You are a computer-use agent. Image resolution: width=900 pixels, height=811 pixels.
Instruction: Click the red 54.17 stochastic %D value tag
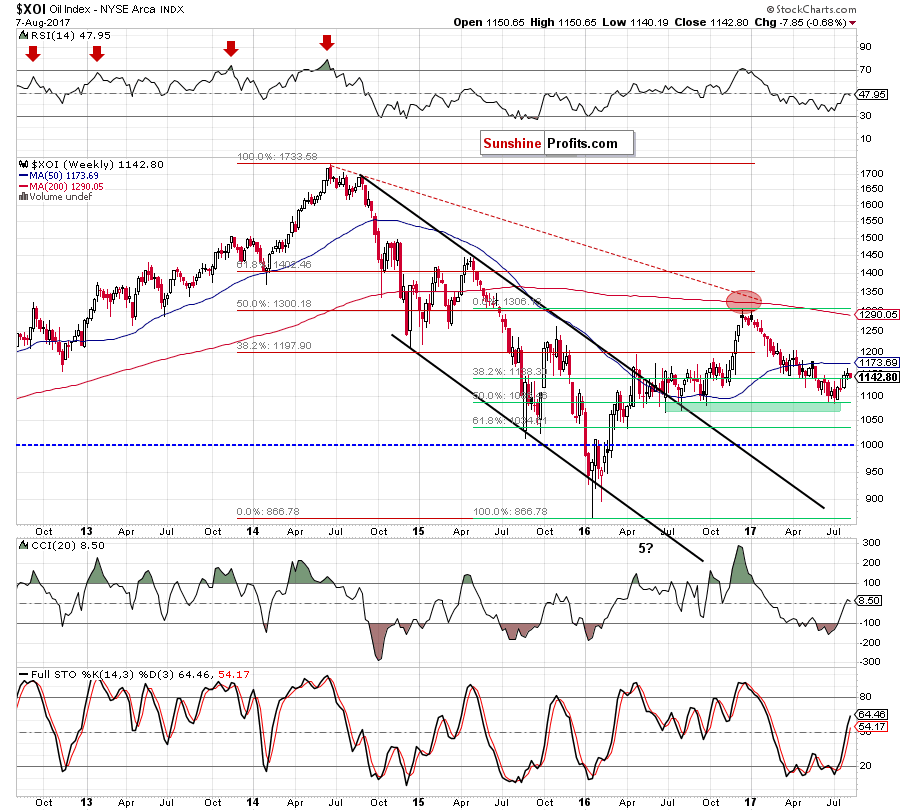click(x=872, y=727)
